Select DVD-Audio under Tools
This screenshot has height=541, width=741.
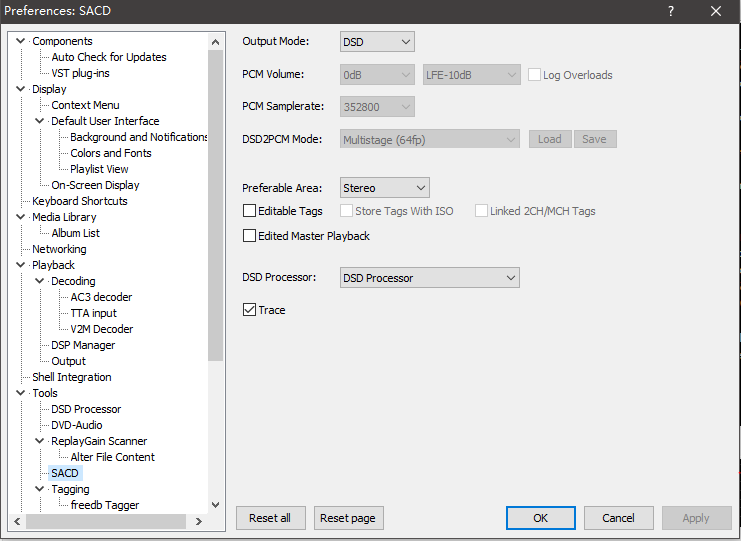pyautogui.click(x=77, y=425)
